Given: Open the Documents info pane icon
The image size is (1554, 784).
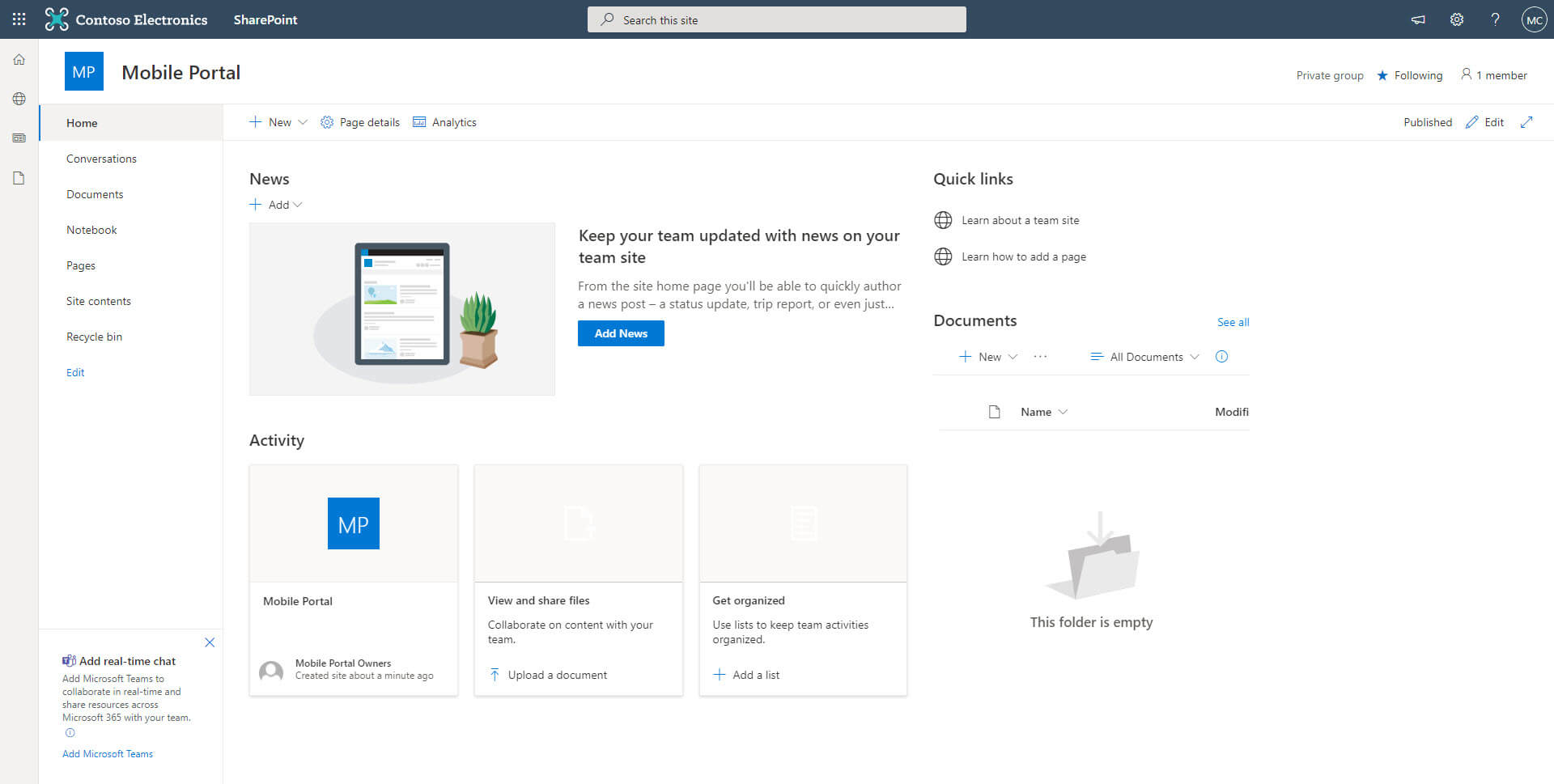Looking at the screenshot, I should point(1221,357).
